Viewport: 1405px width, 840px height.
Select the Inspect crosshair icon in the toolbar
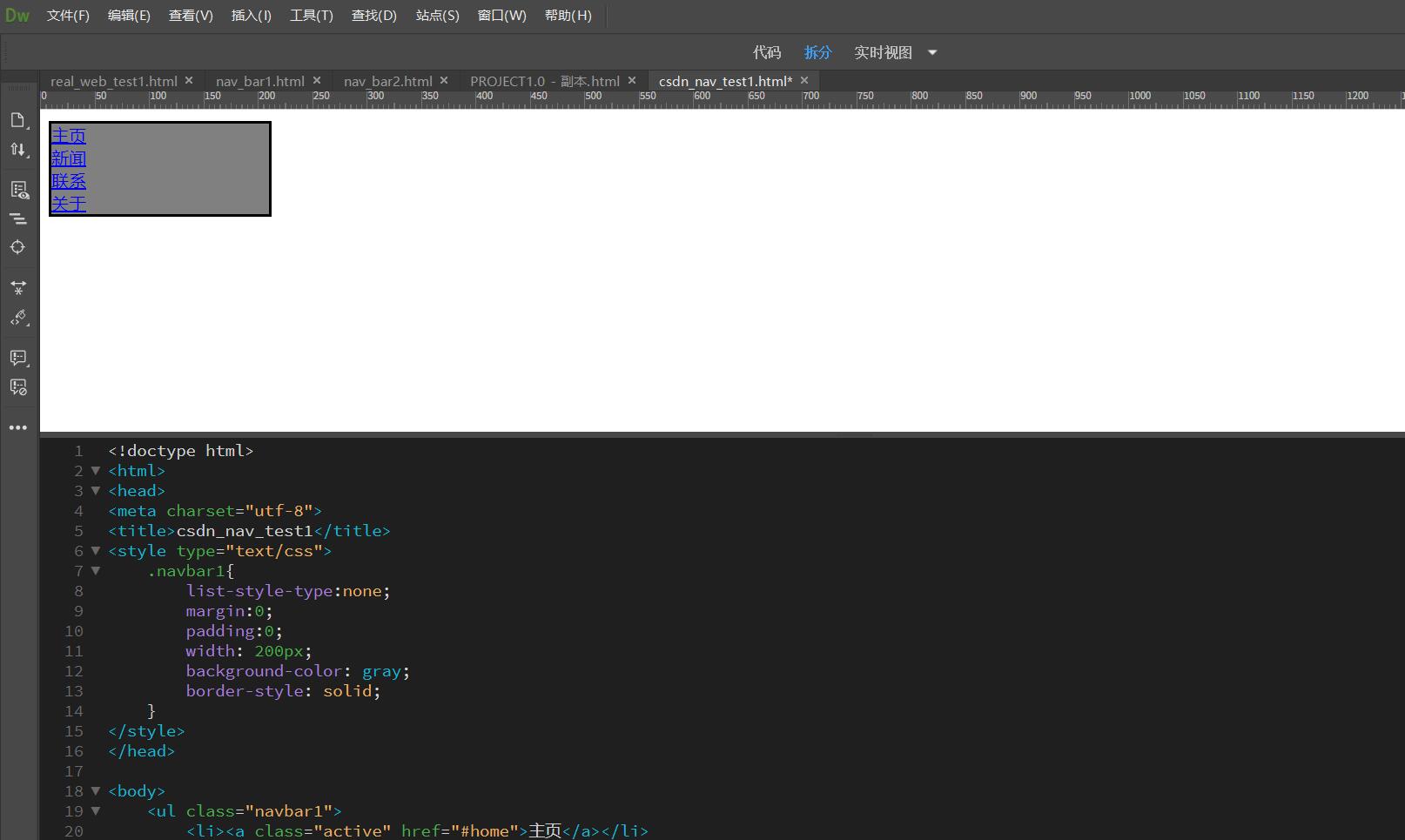[19, 246]
